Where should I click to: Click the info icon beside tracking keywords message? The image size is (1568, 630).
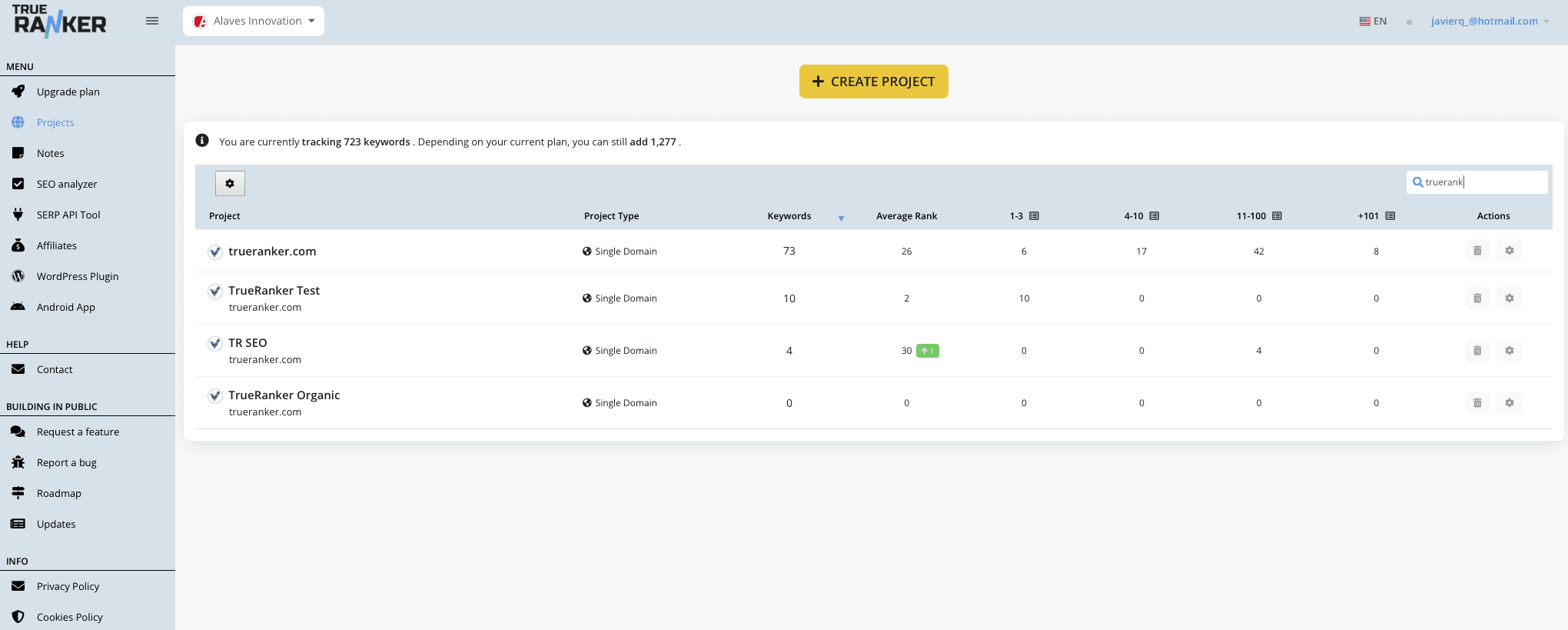tap(202, 141)
